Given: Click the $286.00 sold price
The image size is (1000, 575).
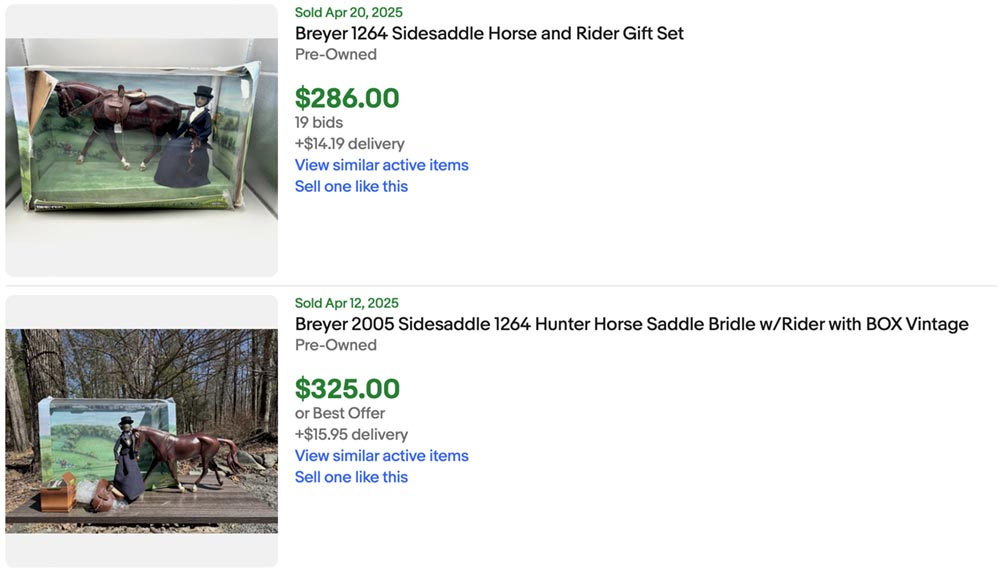Looking at the screenshot, I should (347, 98).
